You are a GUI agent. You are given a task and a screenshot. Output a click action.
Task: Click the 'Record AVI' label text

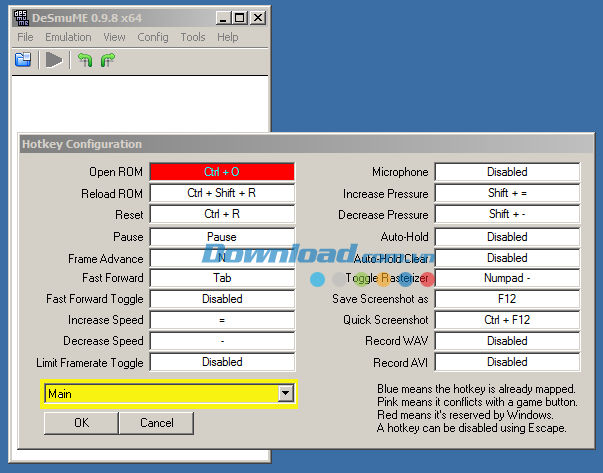click(400, 363)
